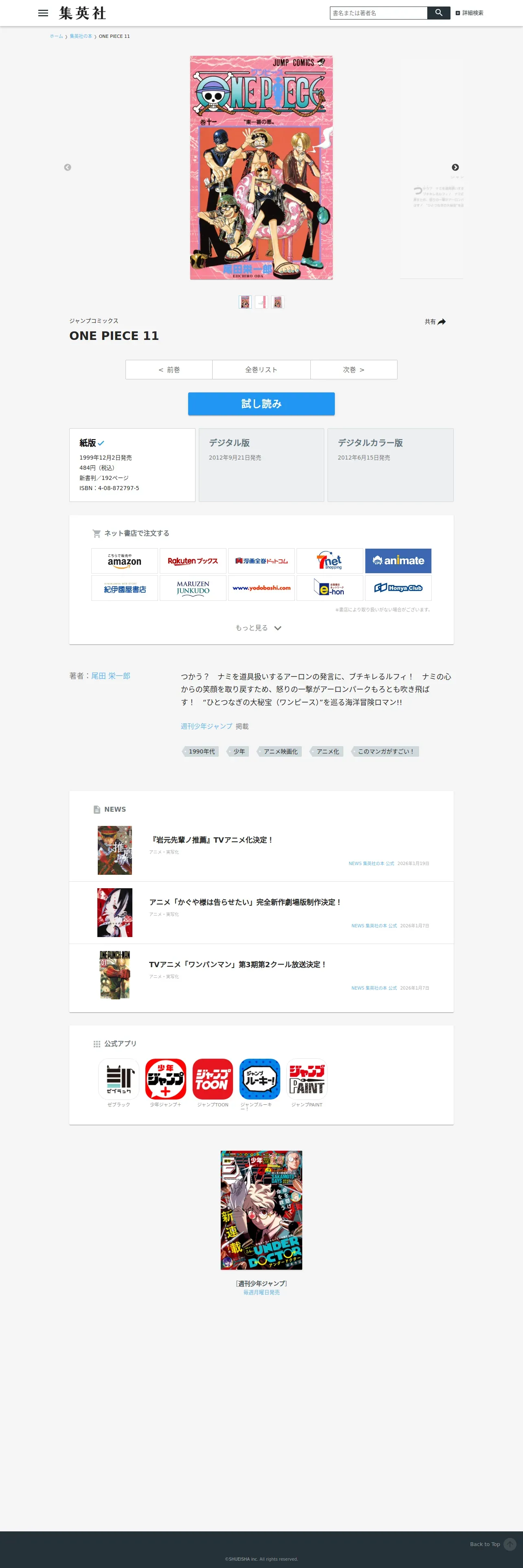Viewport: 523px width, 1568px height.
Task: Go to previous volume (前巻)
Action: 169,370
